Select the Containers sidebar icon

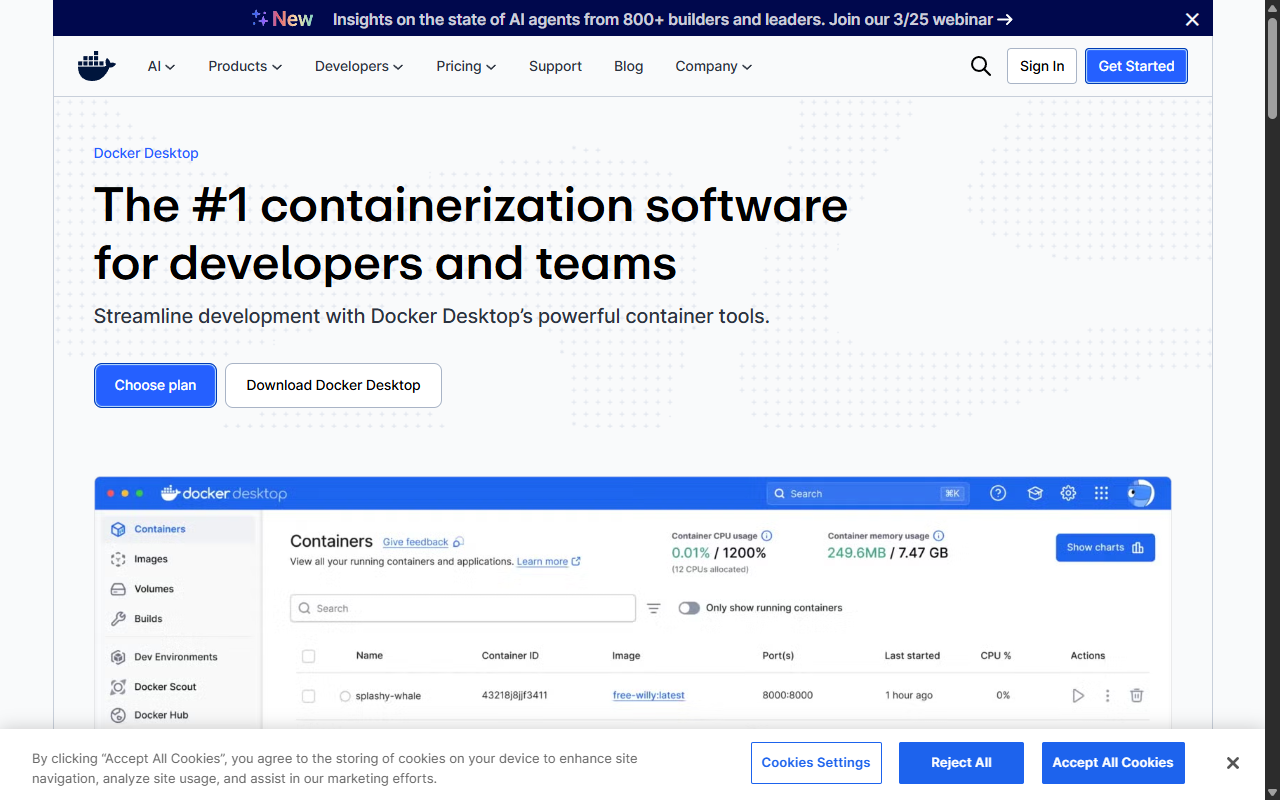click(117, 528)
